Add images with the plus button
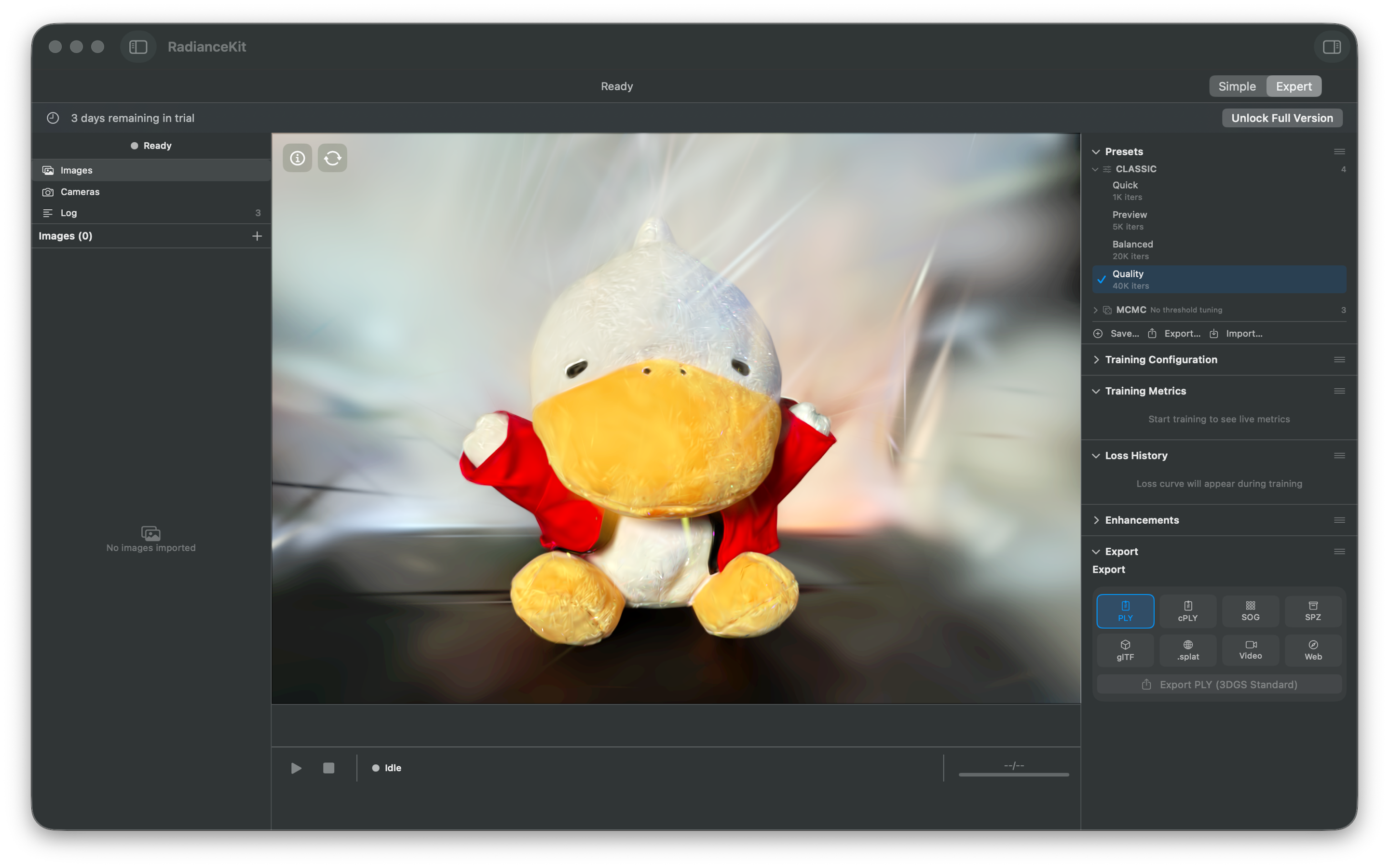 pos(257,235)
